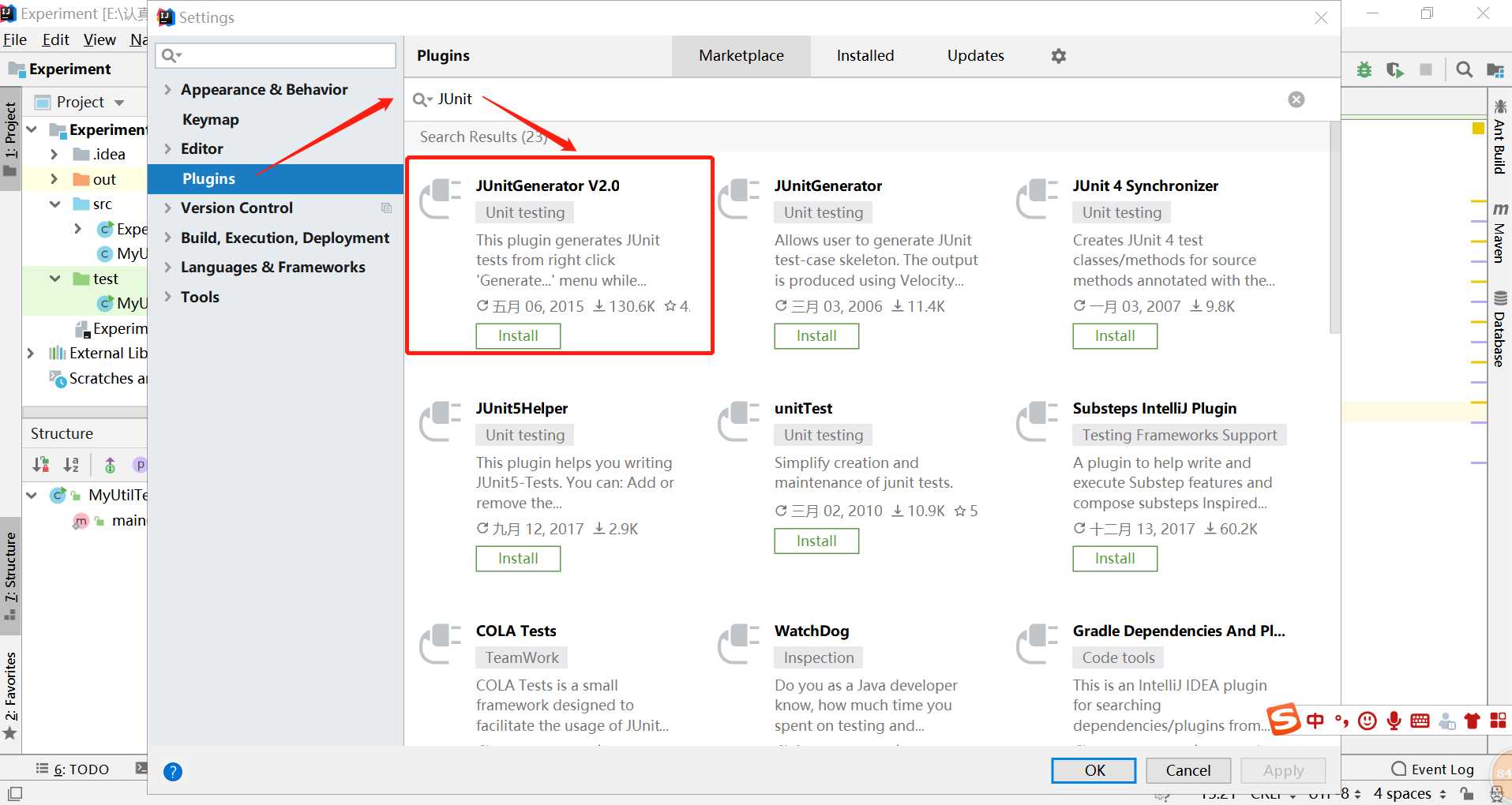Open plugin settings gear icon
The height and width of the screenshot is (805, 1512).
coord(1059,56)
